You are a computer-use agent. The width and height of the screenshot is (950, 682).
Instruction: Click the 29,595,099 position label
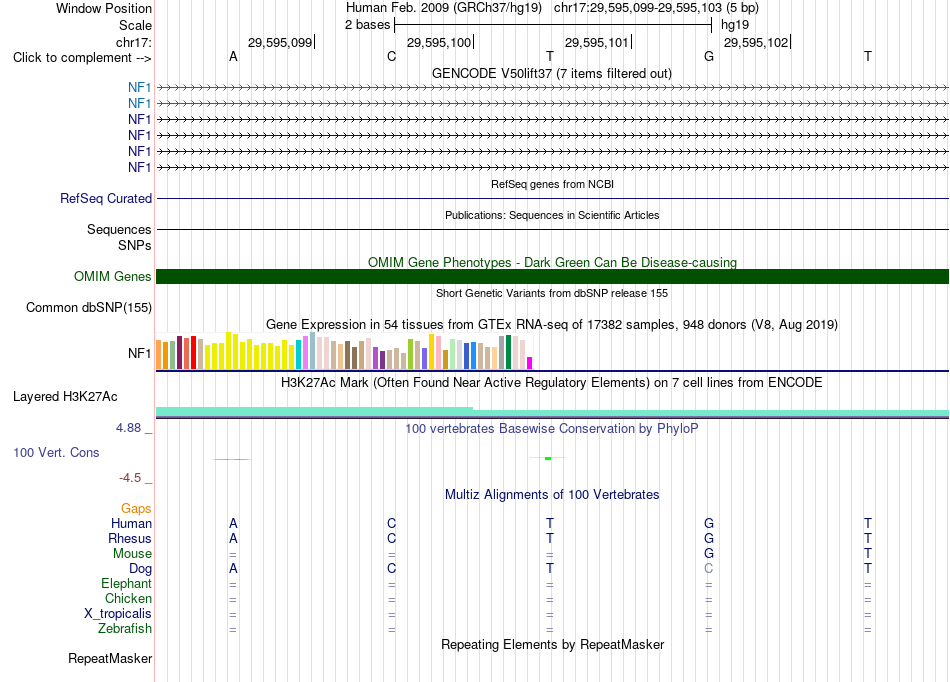click(280, 42)
